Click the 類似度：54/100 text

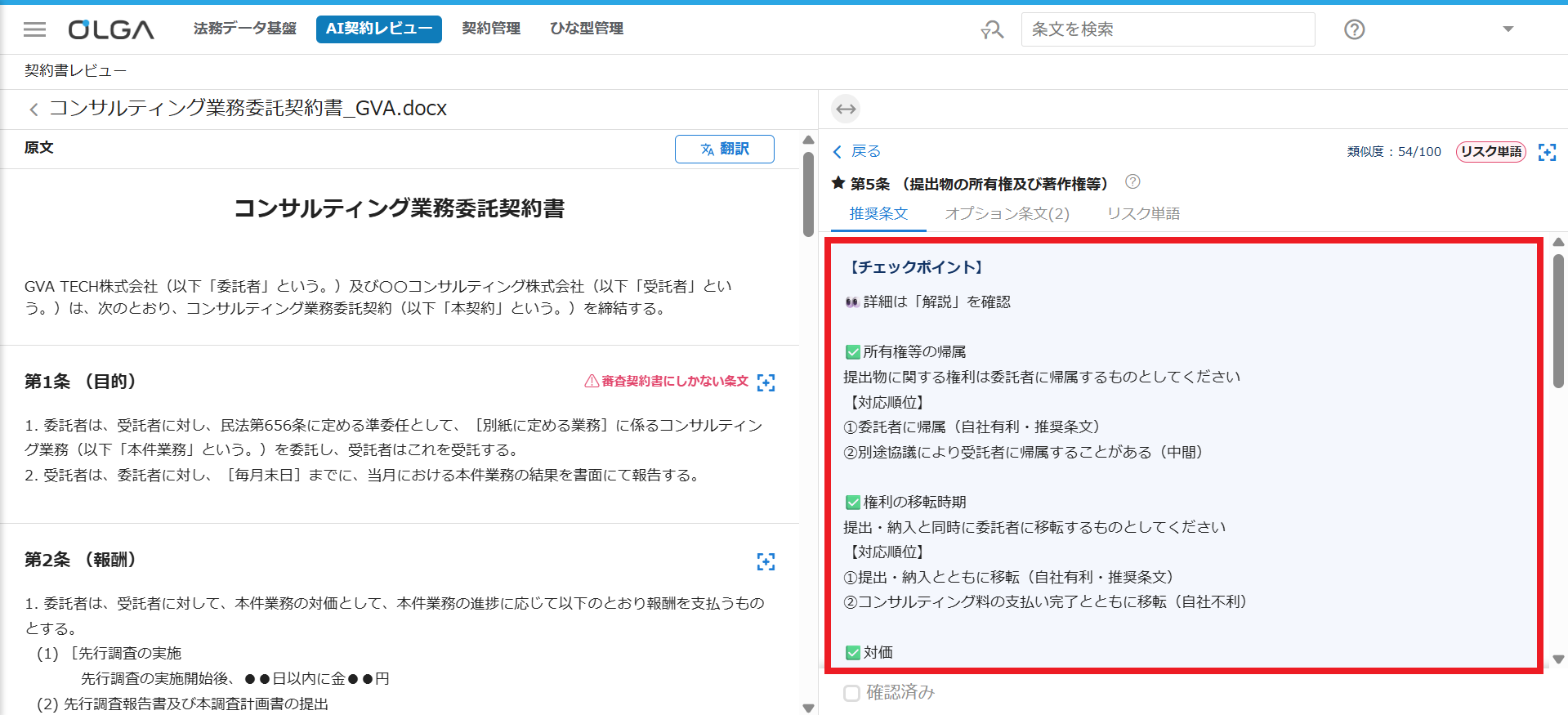click(x=1394, y=152)
